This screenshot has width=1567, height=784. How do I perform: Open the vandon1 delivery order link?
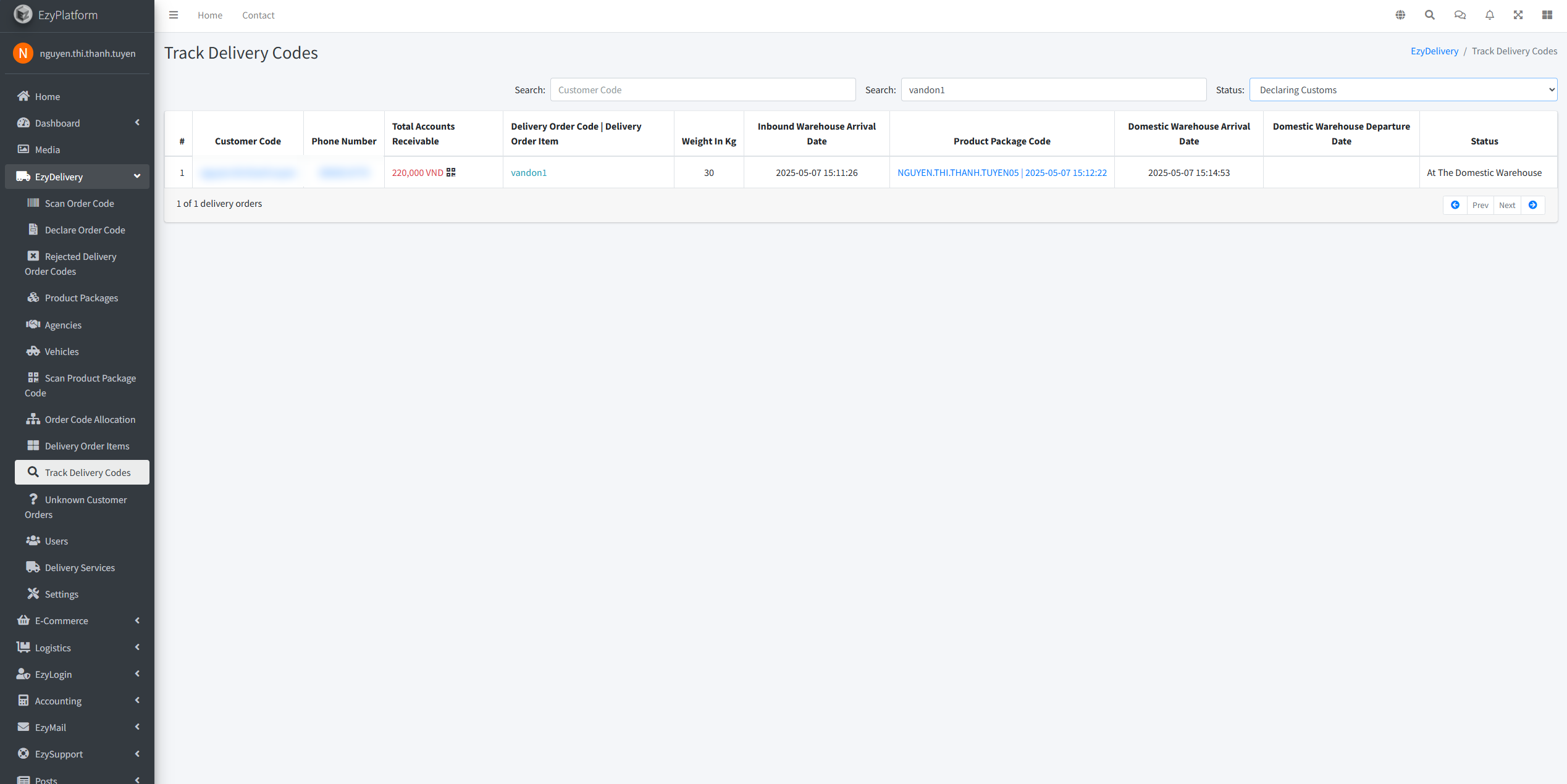pyautogui.click(x=529, y=172)
